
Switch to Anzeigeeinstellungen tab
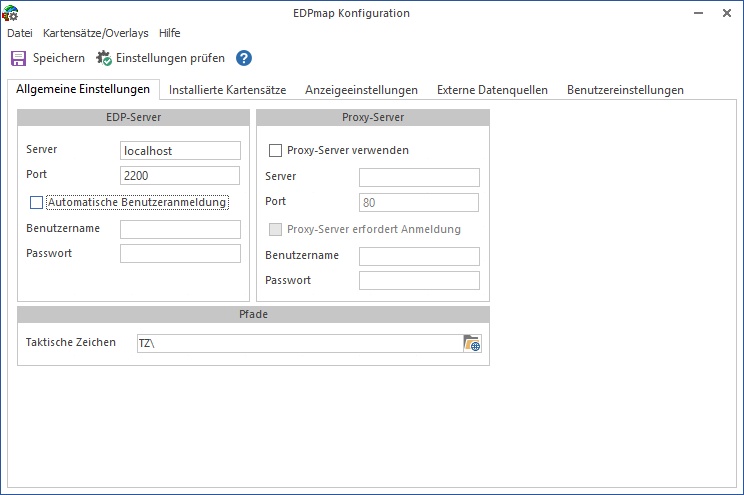pos(361,90)
